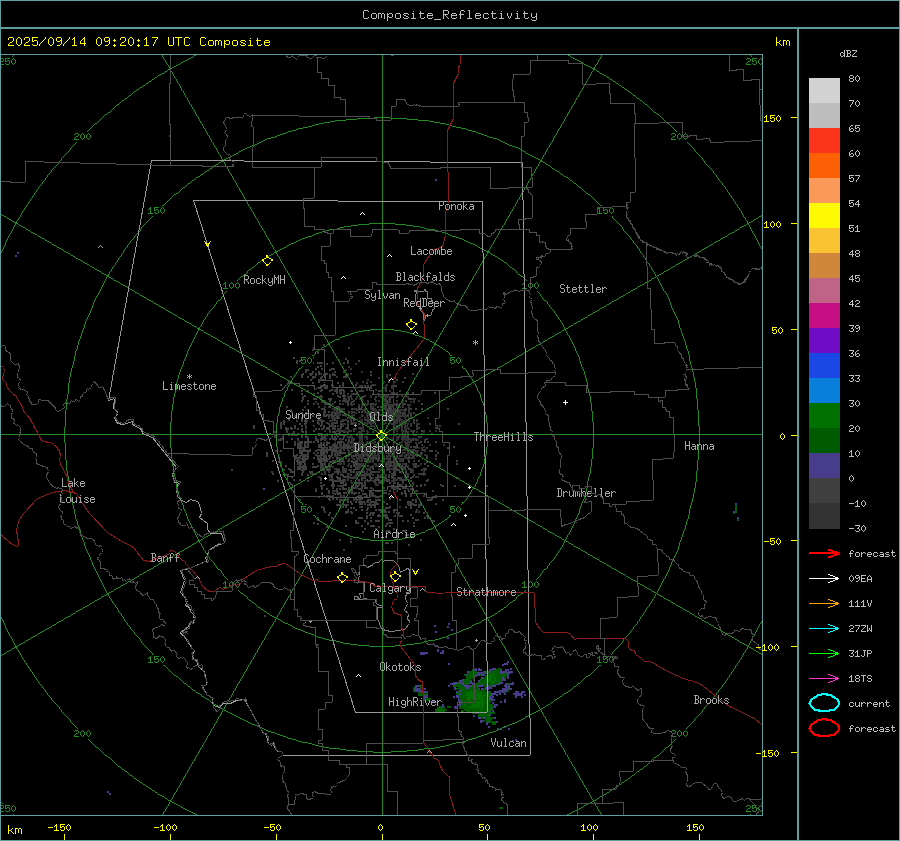Click the Blackfalds town label
900x841 pixels.
coord(425,277)
